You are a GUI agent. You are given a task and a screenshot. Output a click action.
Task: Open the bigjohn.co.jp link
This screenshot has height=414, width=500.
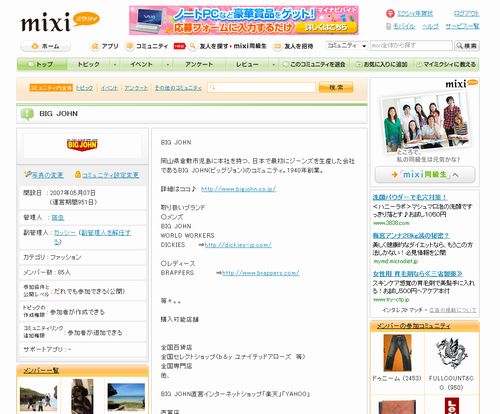click(238, 189)
